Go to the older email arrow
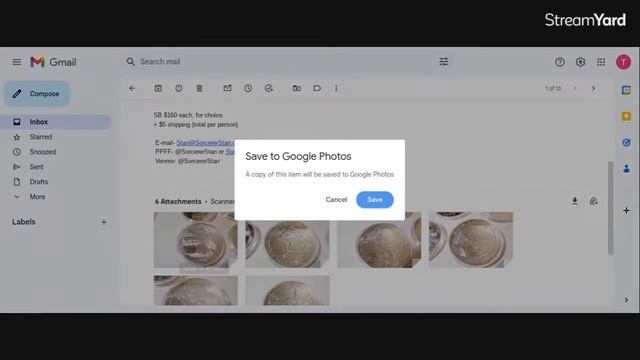 coord(593,88)
